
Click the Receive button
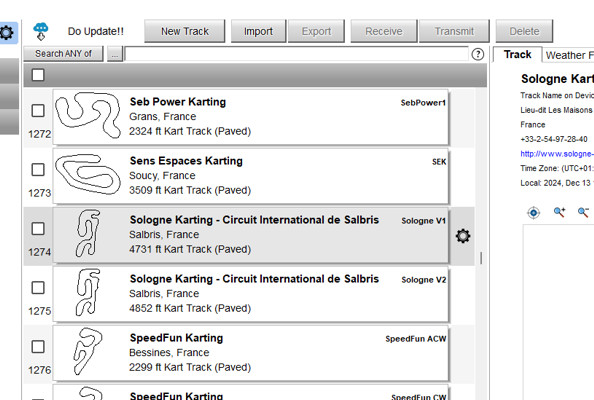coord(384,31)
